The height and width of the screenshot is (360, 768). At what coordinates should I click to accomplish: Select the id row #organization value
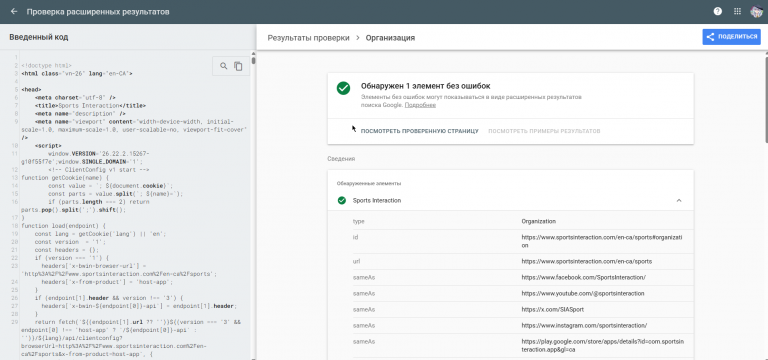tap(601, 241)
